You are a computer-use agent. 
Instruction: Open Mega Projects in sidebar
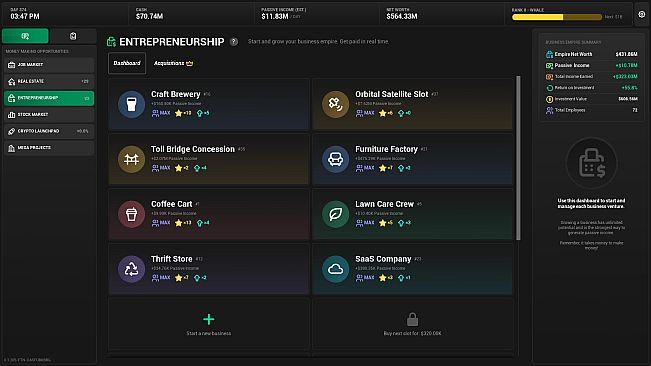point(49,148)
